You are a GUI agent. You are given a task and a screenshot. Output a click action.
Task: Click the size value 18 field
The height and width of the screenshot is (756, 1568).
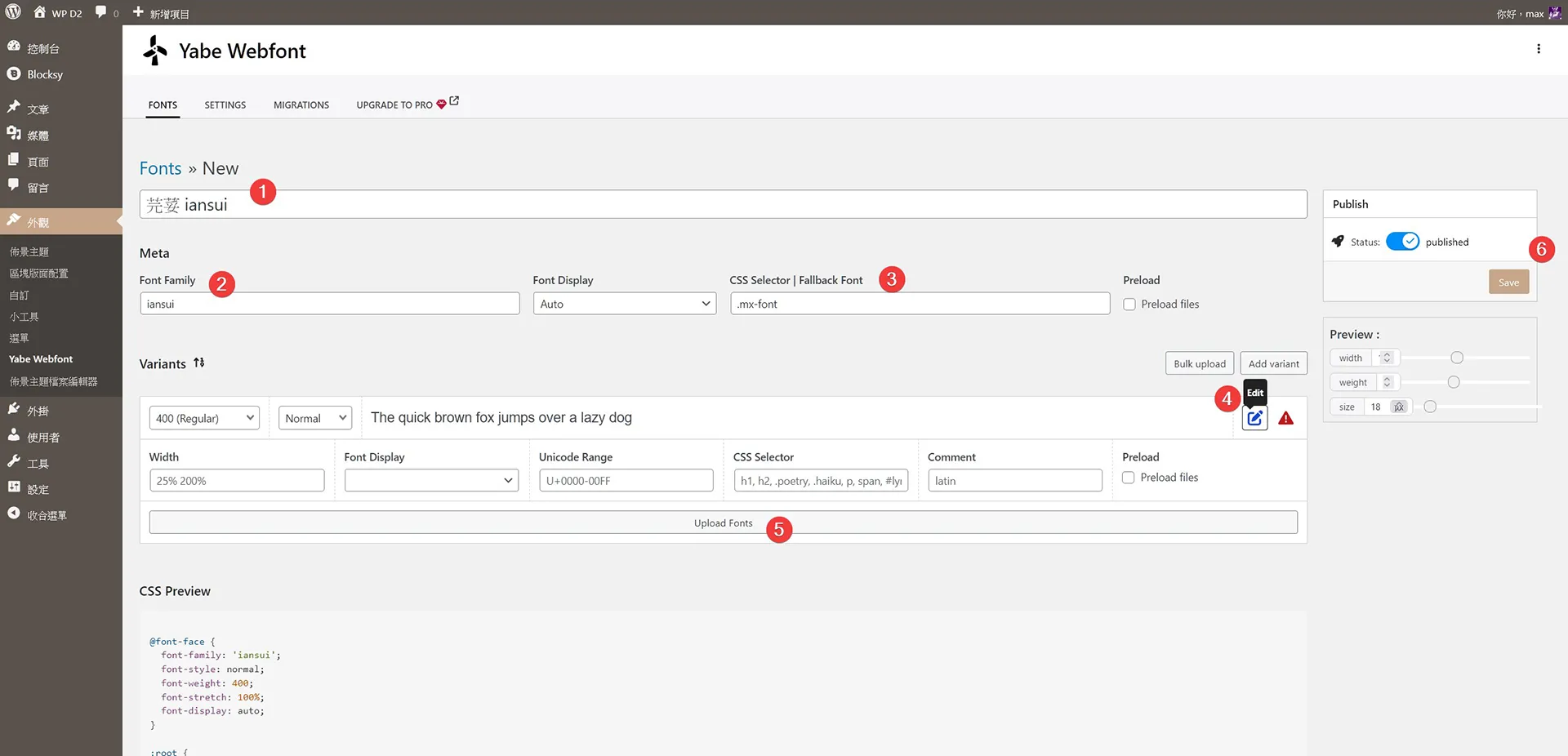click(1377, 407)
